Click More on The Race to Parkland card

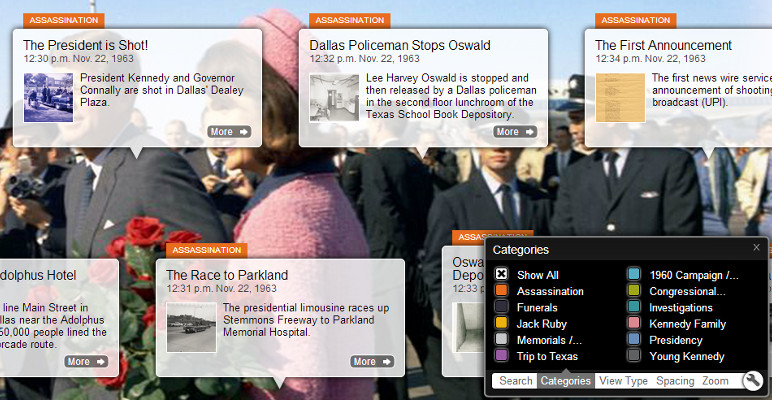(x=372, y=362)
